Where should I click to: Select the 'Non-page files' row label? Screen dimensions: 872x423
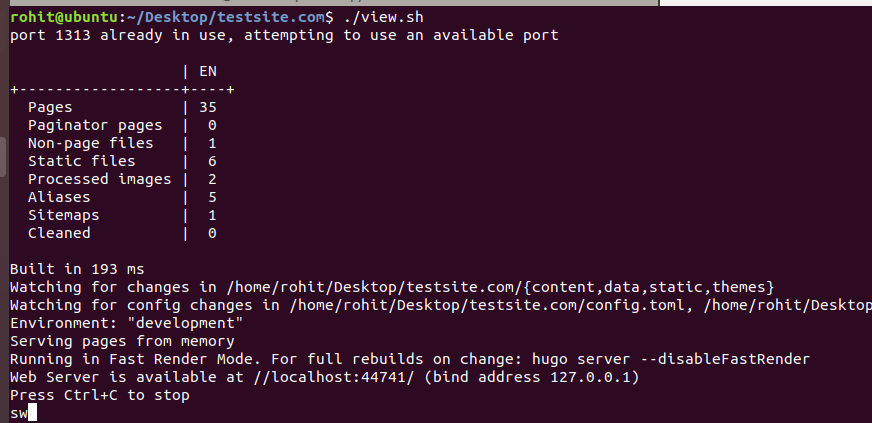91,143
